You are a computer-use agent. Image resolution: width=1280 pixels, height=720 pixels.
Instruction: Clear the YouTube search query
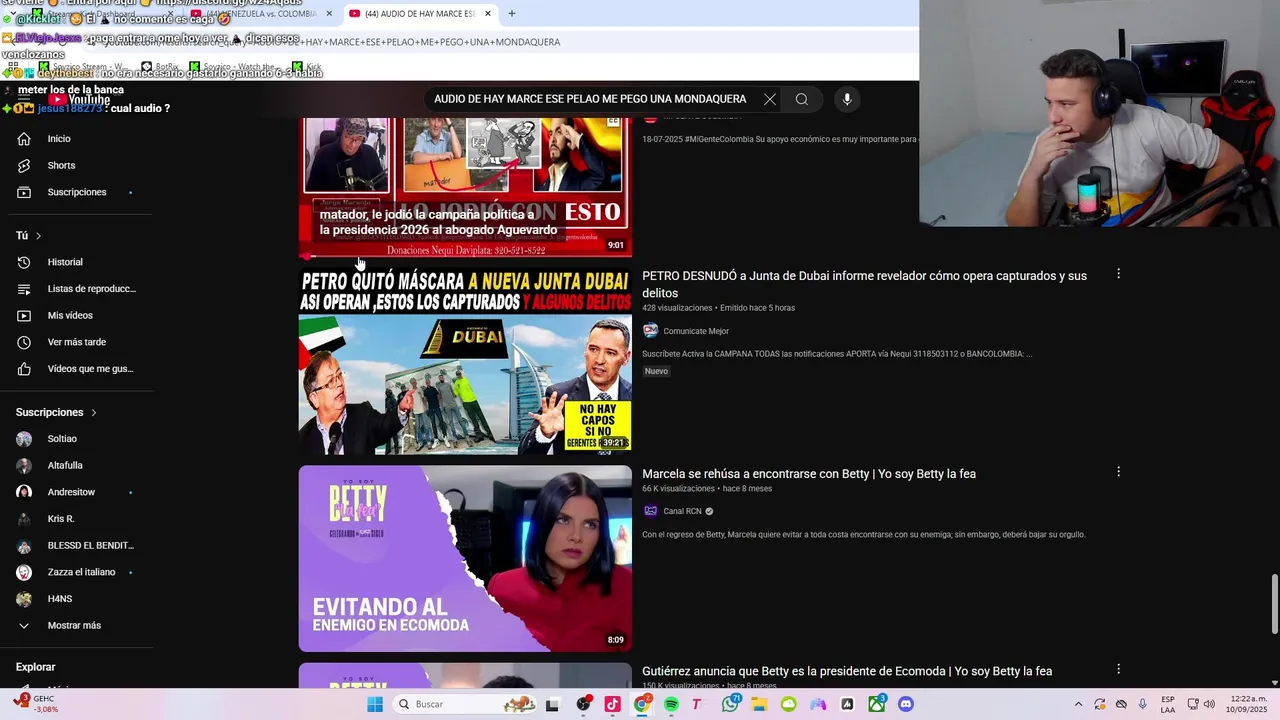[x=769, y=99]
